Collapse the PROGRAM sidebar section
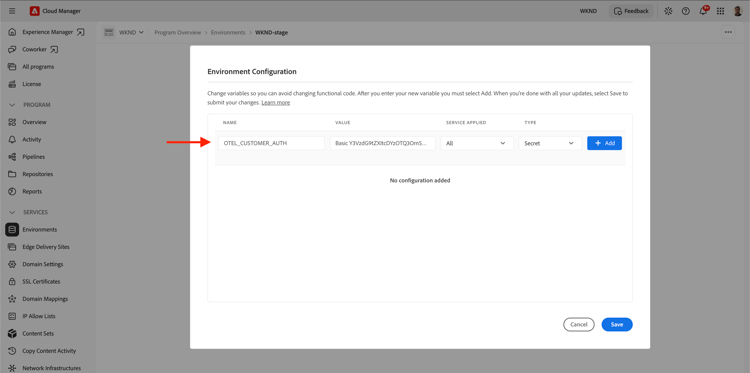This screenshot has width=750, height=373. 13,105
